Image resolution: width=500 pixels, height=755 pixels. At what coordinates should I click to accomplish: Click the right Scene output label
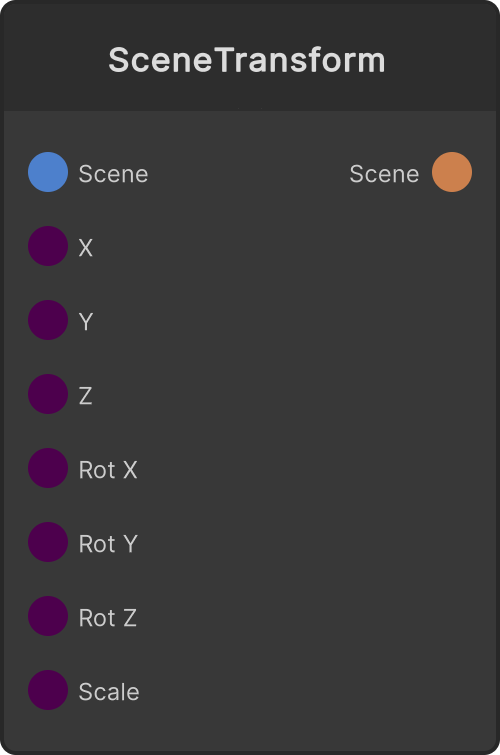coord(384,174)
